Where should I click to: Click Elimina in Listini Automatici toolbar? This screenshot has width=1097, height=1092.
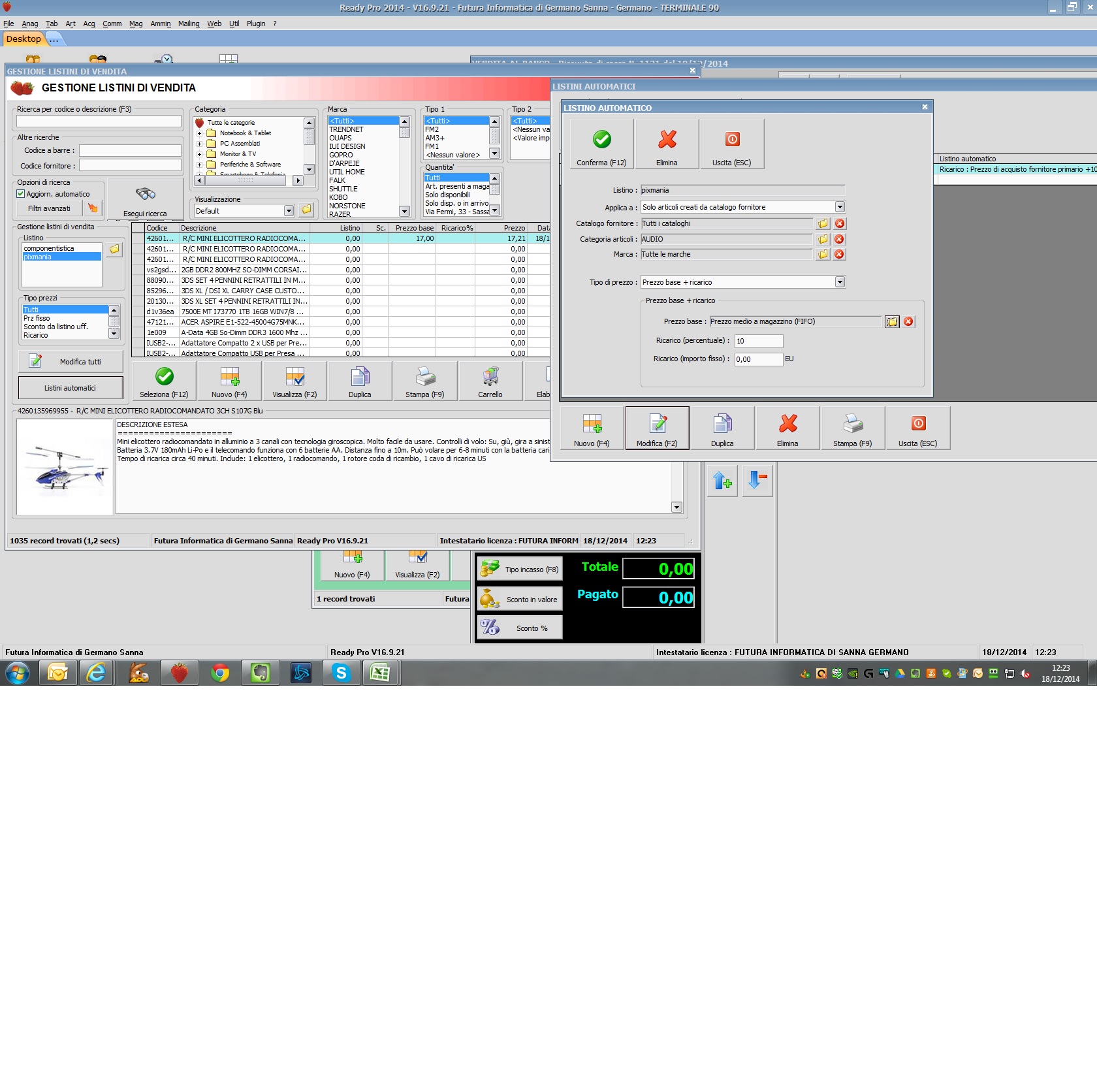(x=787, y=428)
